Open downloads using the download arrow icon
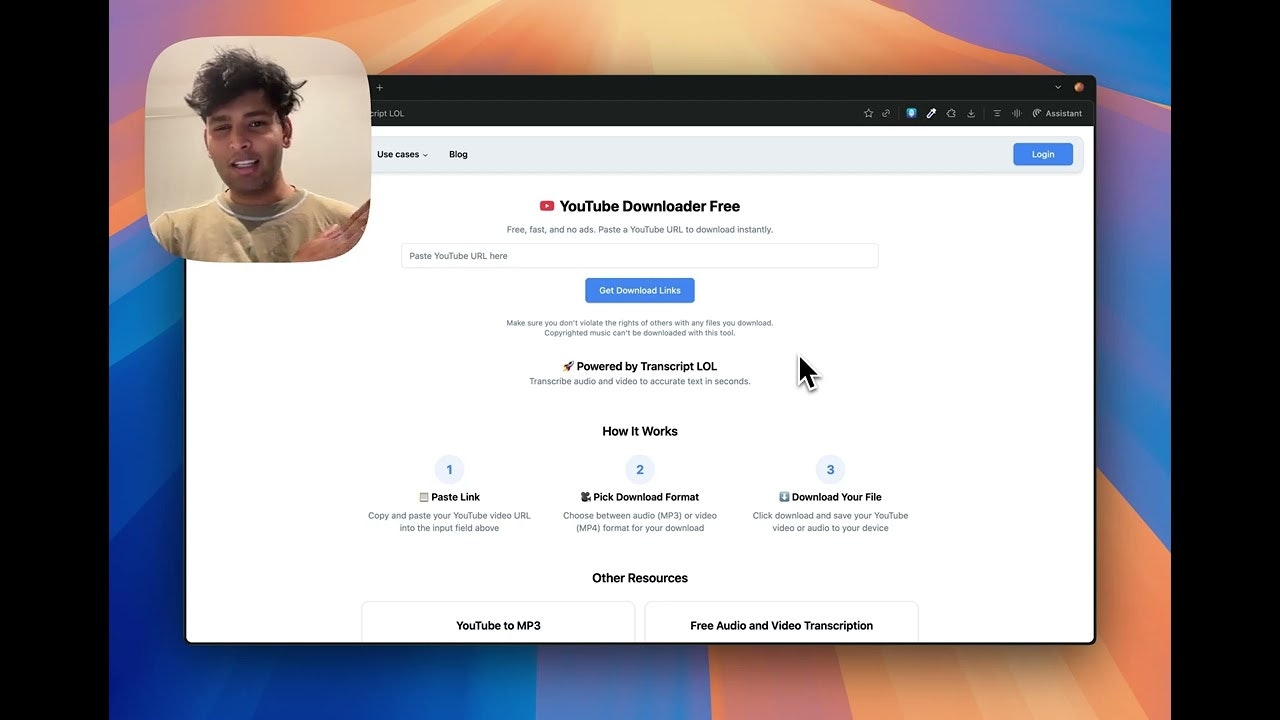Screen dimensions: 1280x720 (971, 113)
